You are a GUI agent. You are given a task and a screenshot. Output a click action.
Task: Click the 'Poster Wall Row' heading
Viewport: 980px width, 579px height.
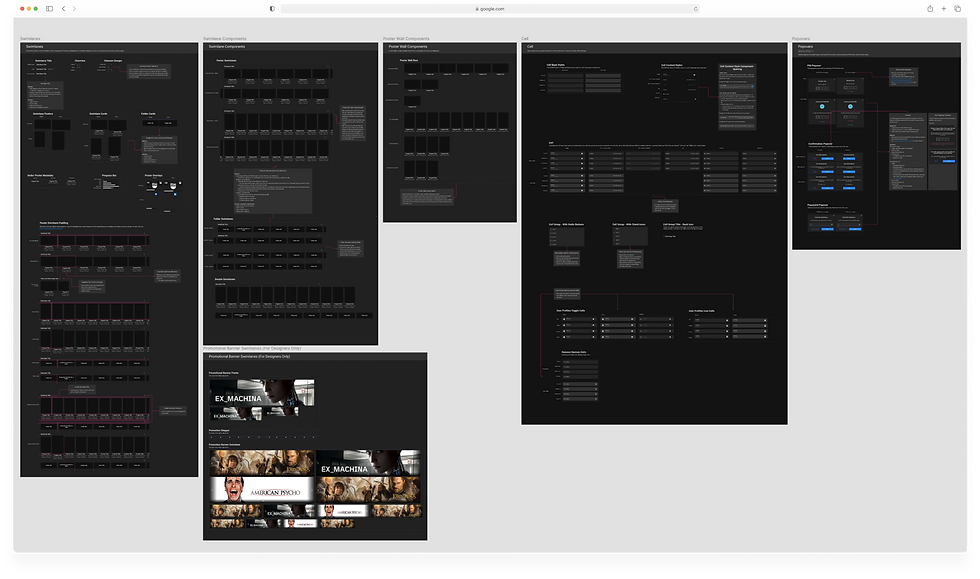[409, 60]
